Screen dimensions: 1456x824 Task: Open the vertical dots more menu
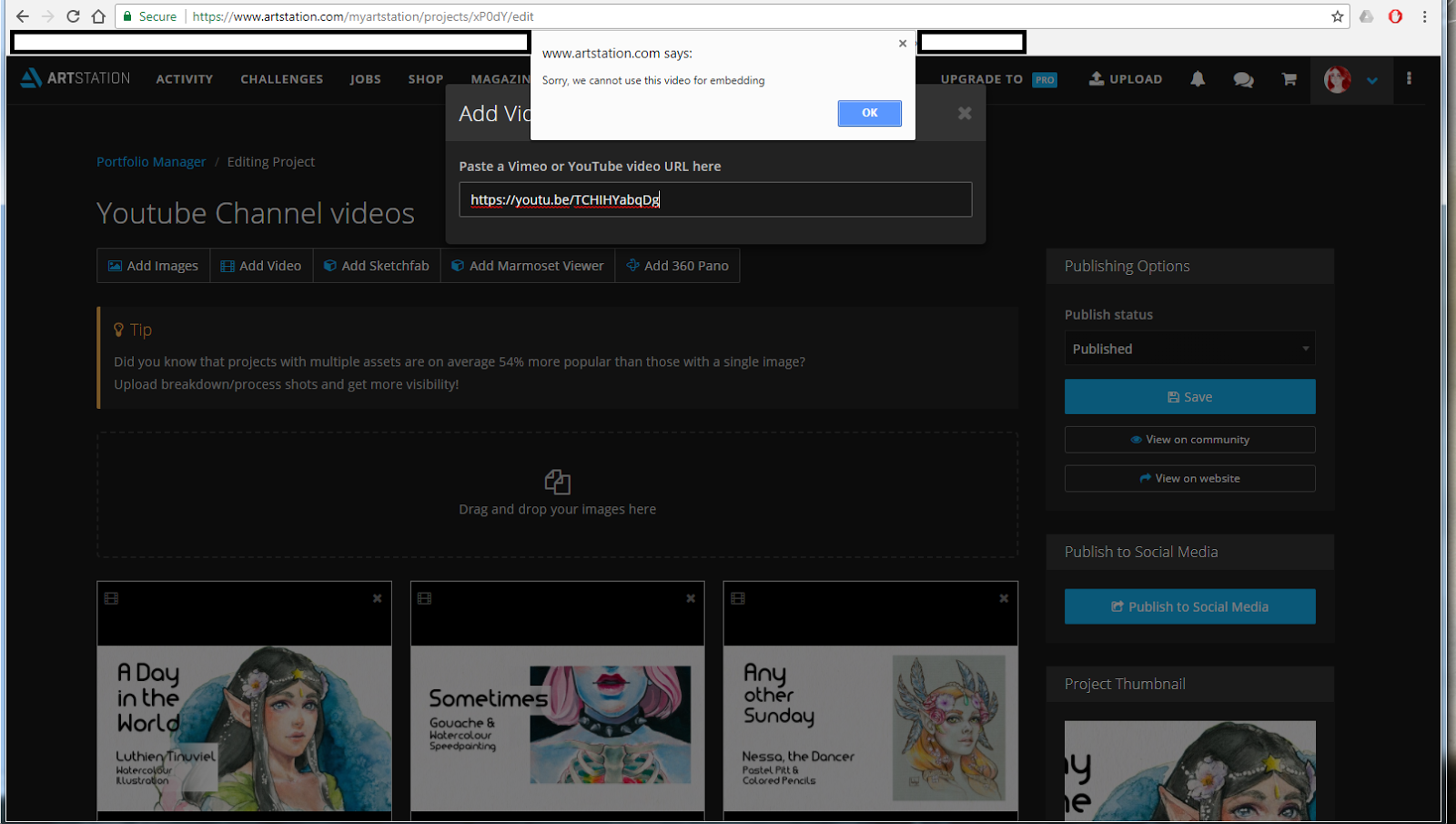pyautogui.click(x=1409, y=79)
